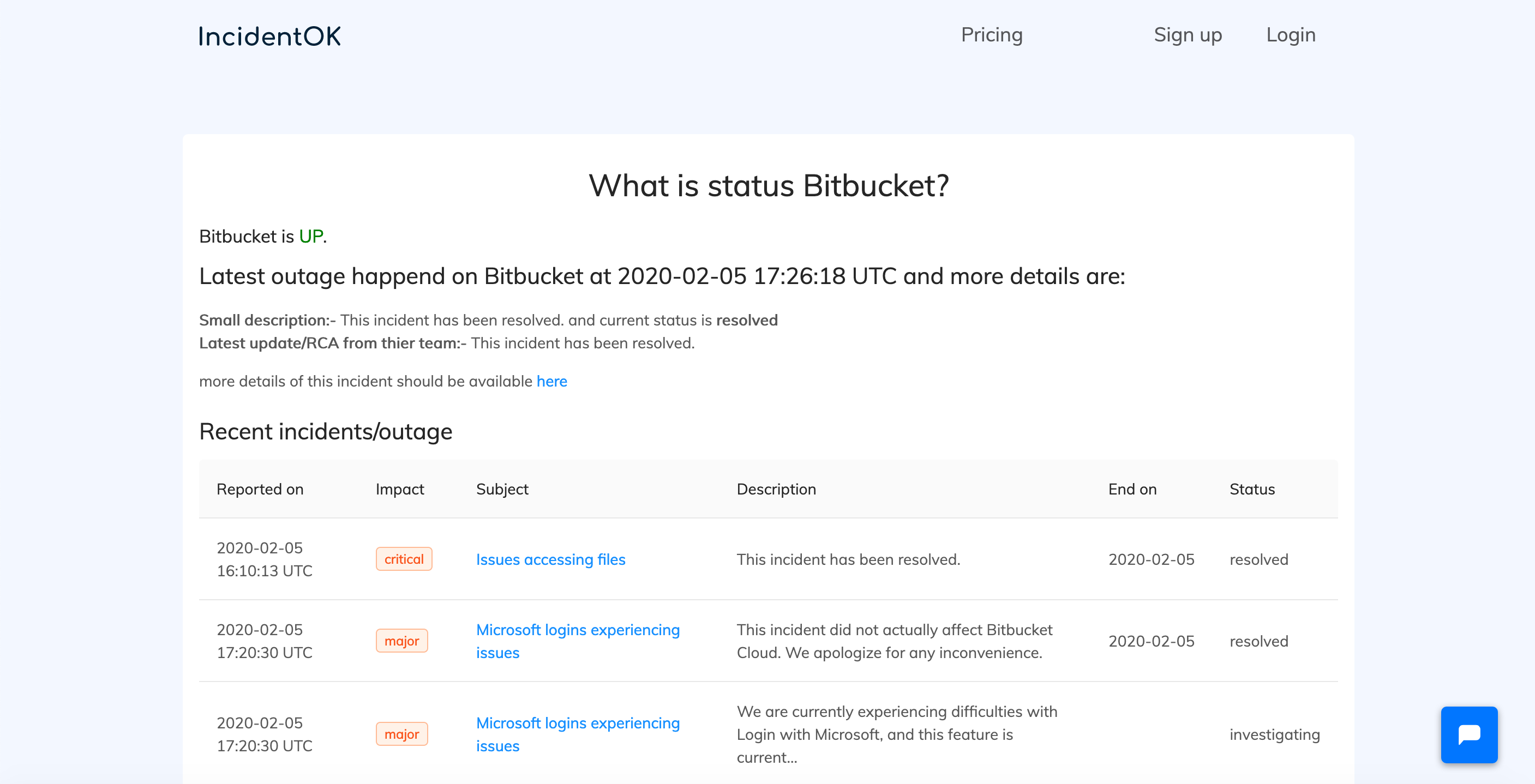Click the IncidentOK logo
This screenshot has height=784, width=1535.
(269, 37)
